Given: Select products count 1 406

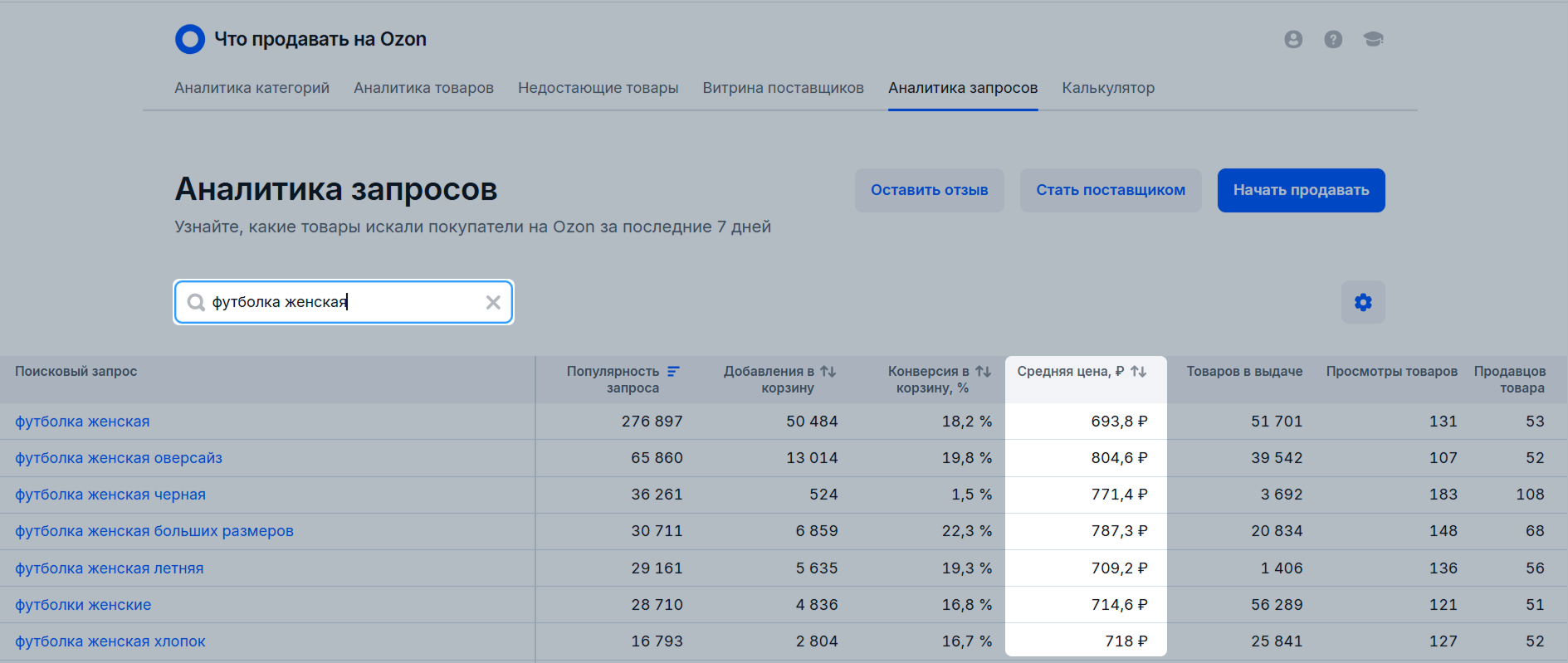Looking at the screenshot, I should (x=1282, y=568).
